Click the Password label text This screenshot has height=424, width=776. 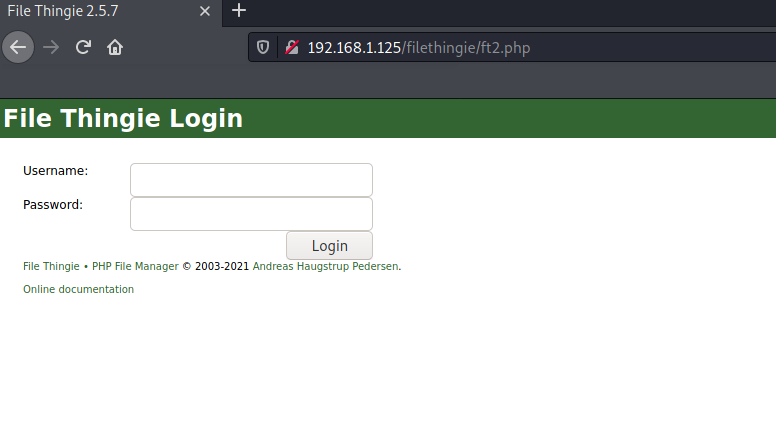pyautogui.click(x=52, y=204)
